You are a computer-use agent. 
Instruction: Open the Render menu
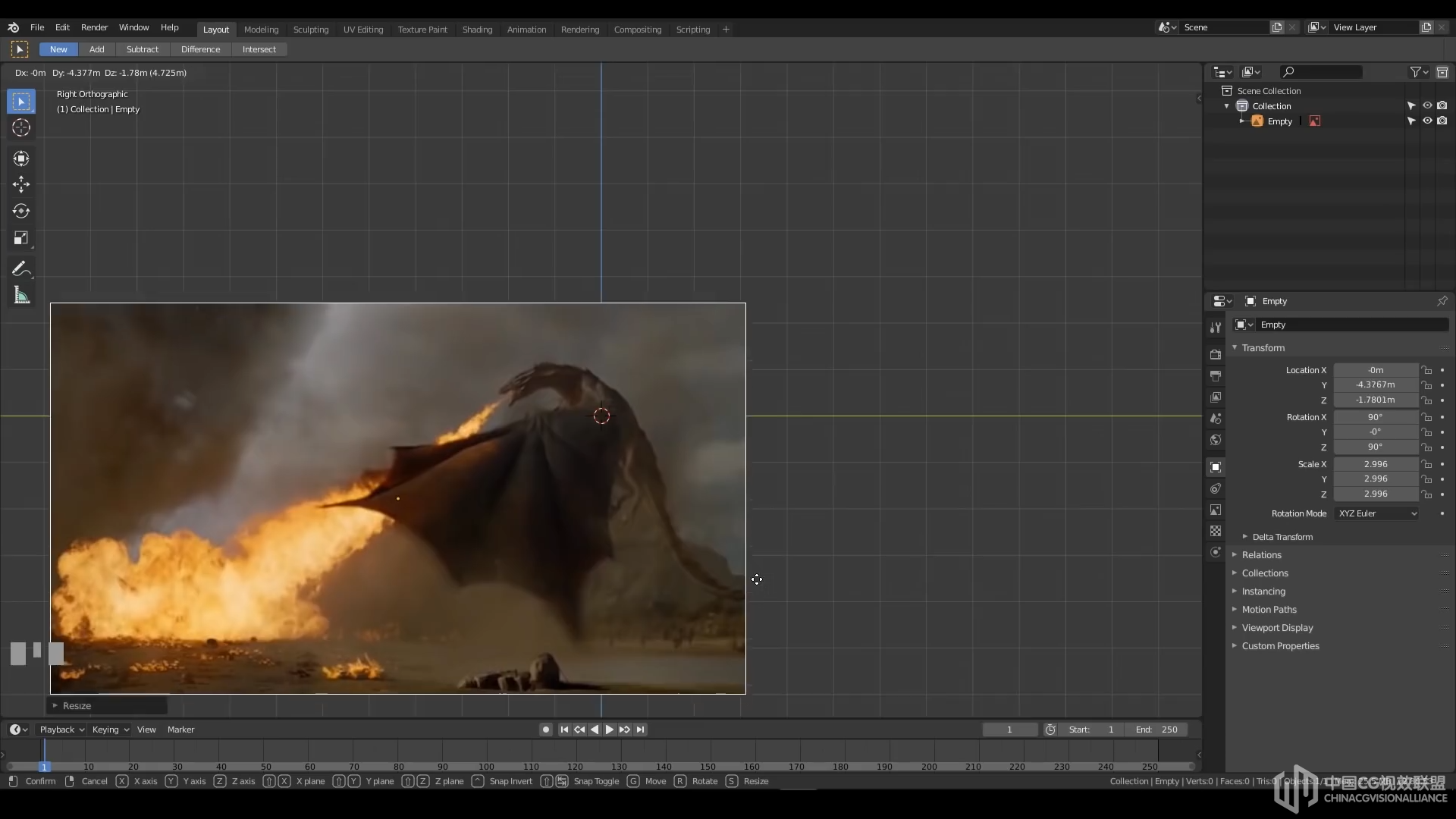pyautogui.click(x=94, y=27)
